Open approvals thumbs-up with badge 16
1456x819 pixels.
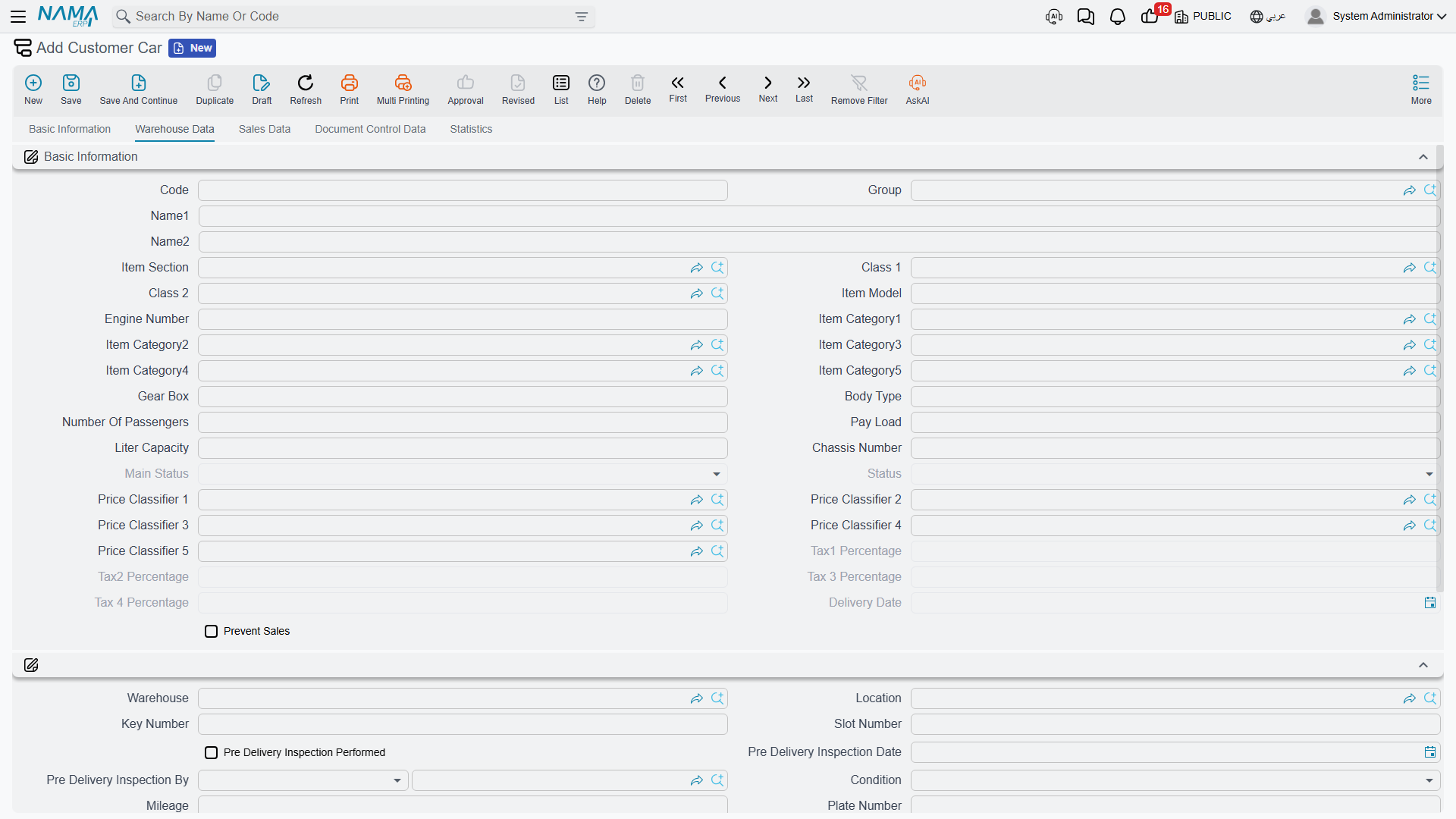(x=1150, y=16)
